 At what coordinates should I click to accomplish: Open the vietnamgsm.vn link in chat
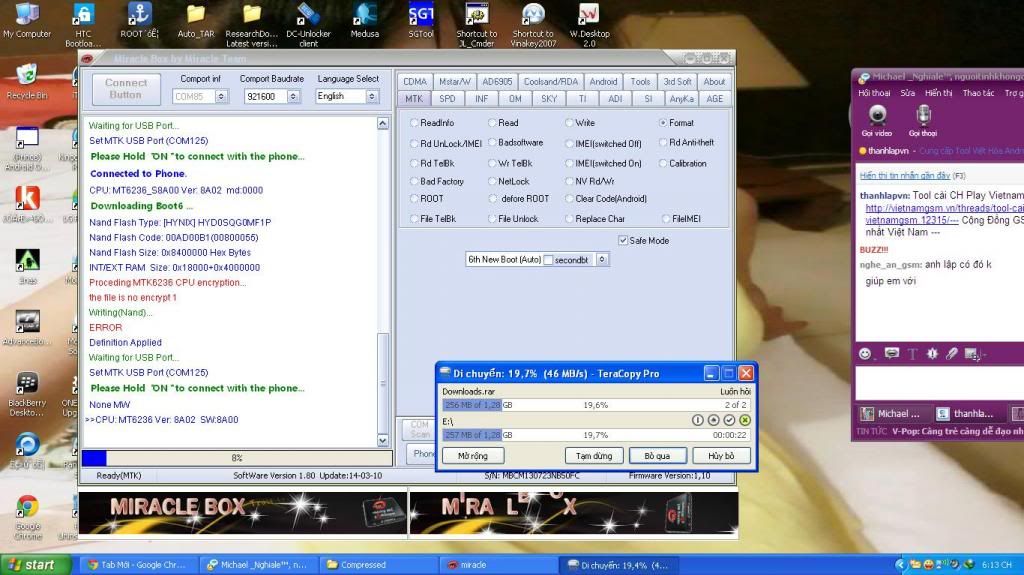coord(944,214)
